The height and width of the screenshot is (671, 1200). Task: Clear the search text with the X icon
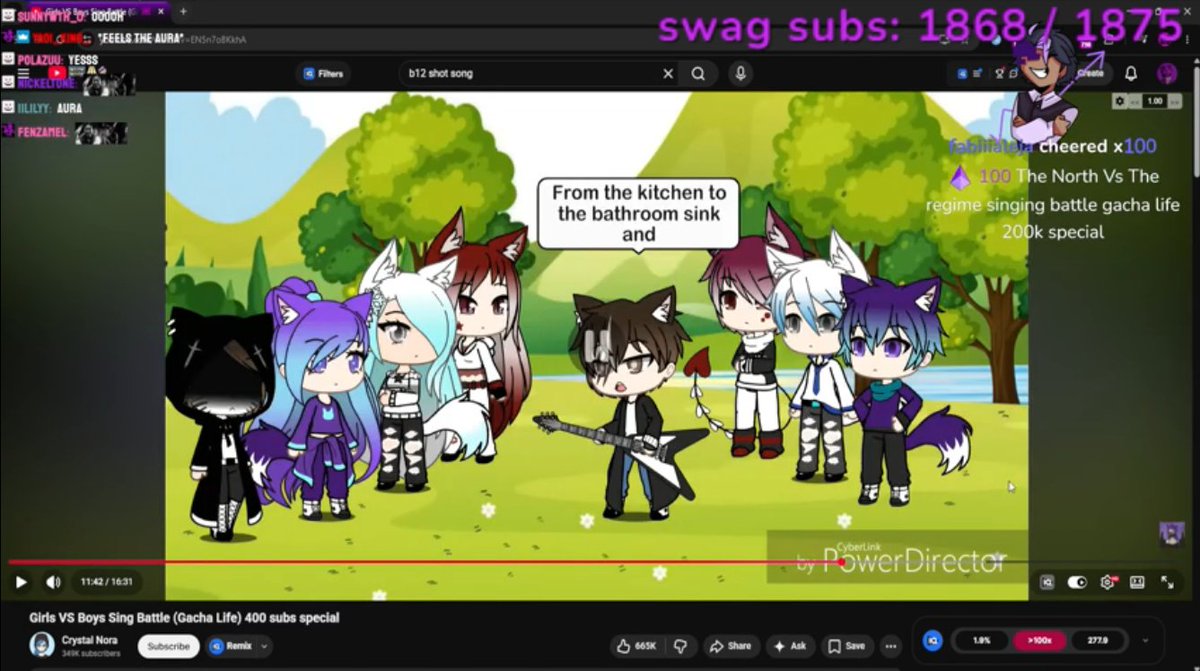tap(668, 73)
